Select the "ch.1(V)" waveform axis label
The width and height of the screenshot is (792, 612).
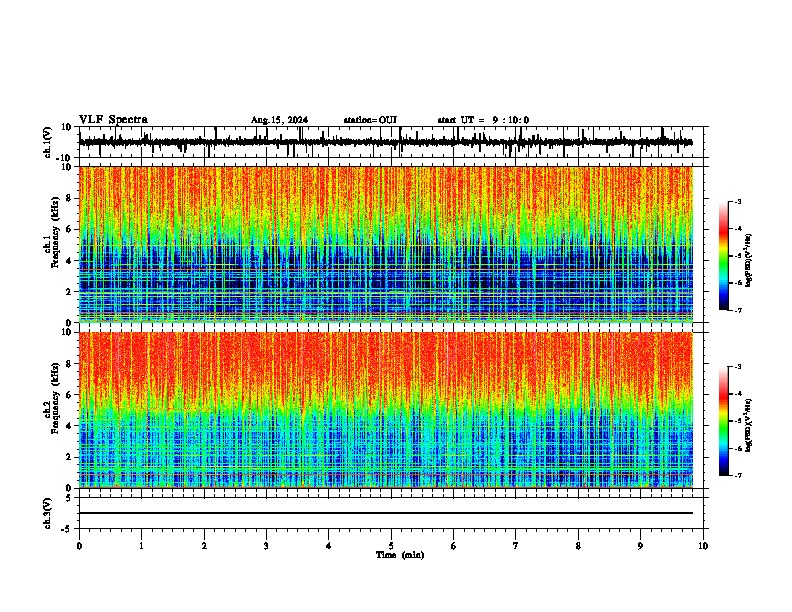(x=48, y=142)
